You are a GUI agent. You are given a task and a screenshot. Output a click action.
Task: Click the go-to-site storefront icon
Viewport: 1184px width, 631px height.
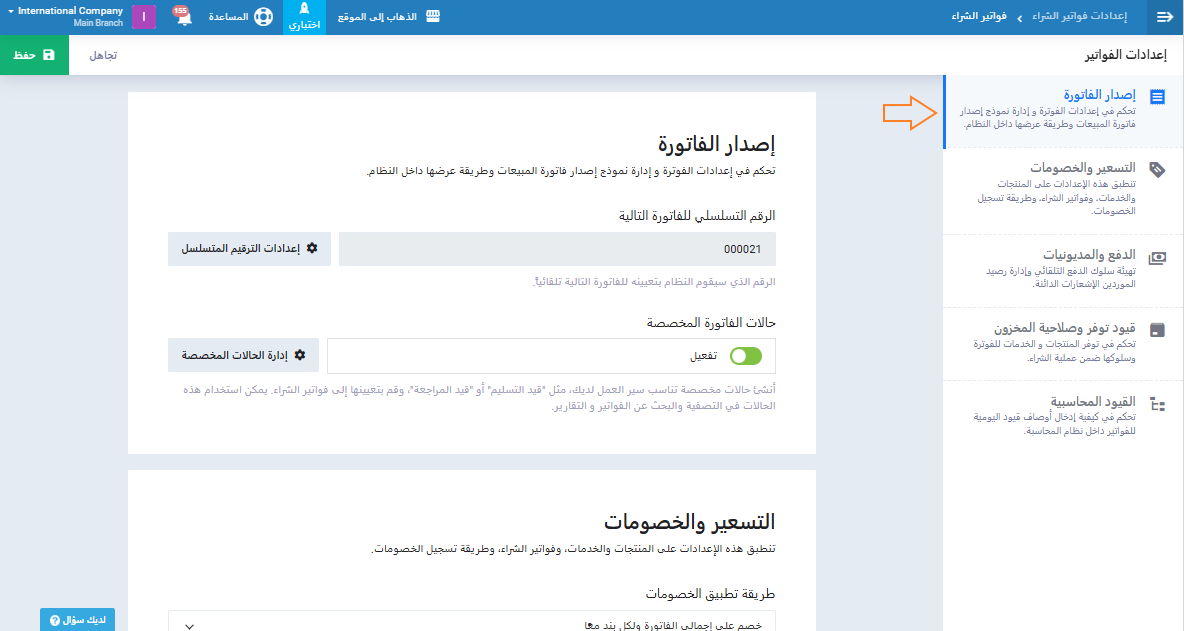point(434,17)
